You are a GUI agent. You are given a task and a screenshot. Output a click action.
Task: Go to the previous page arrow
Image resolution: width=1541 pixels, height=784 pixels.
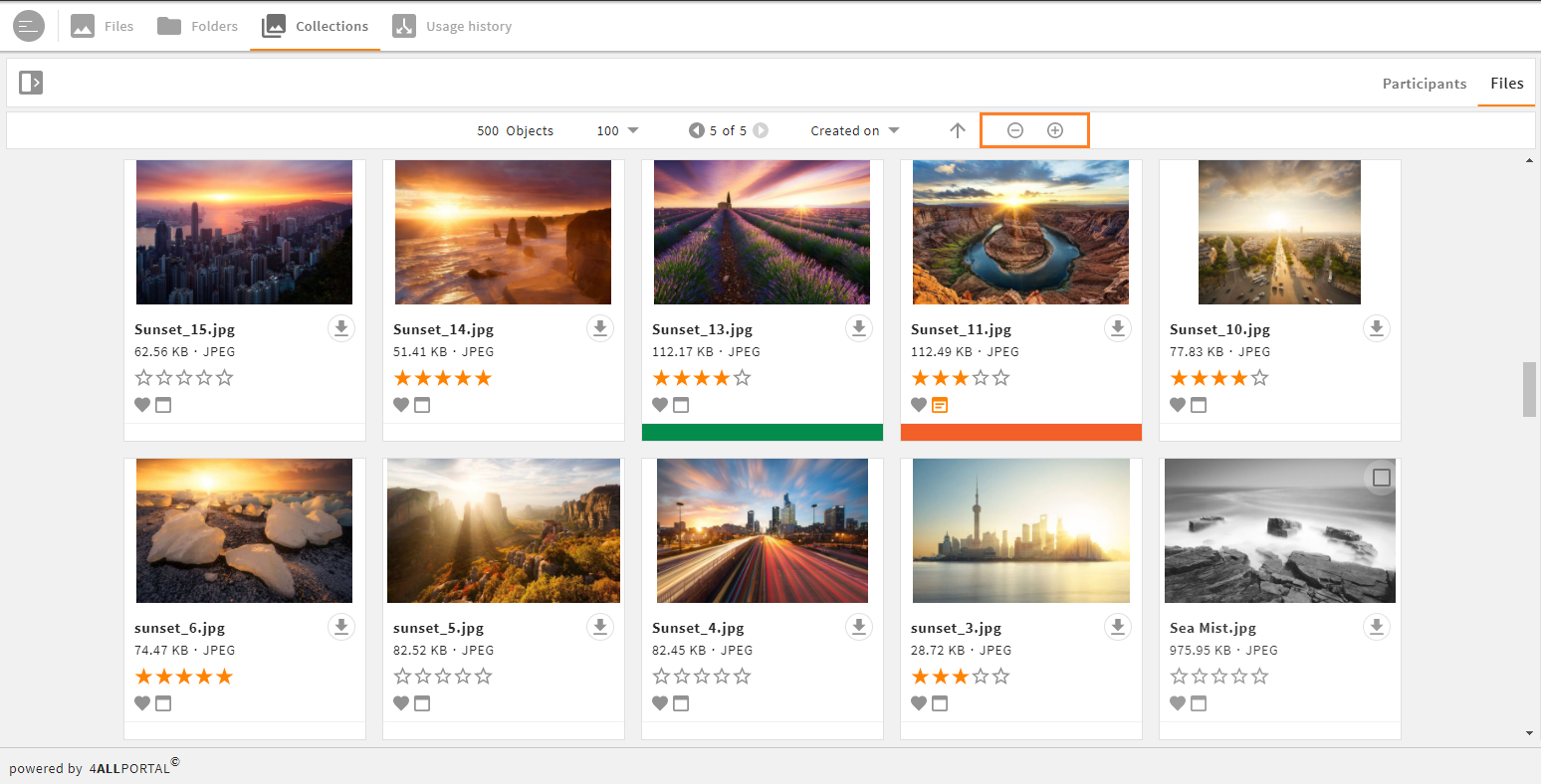tap(697, 130)
